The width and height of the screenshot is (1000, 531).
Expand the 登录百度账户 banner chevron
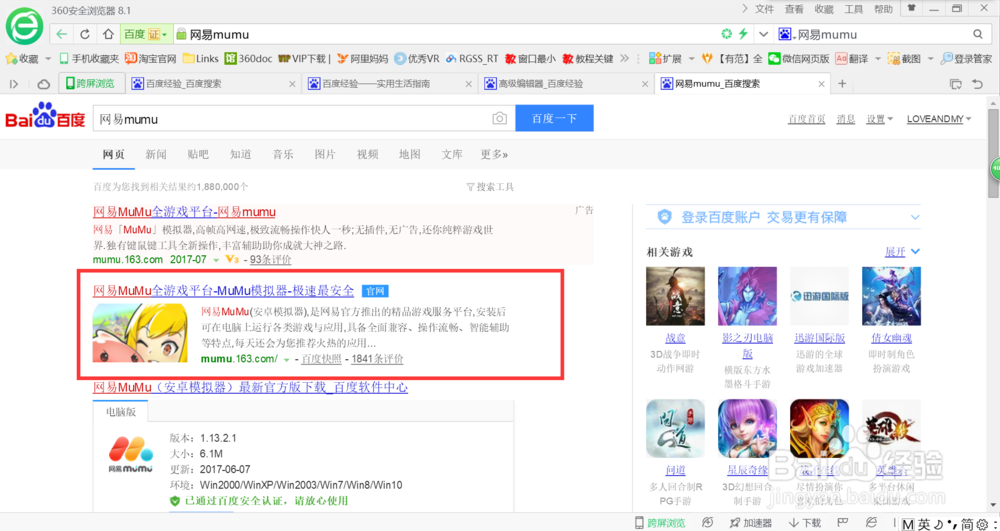pyautogui.click(x=915, y=217)
